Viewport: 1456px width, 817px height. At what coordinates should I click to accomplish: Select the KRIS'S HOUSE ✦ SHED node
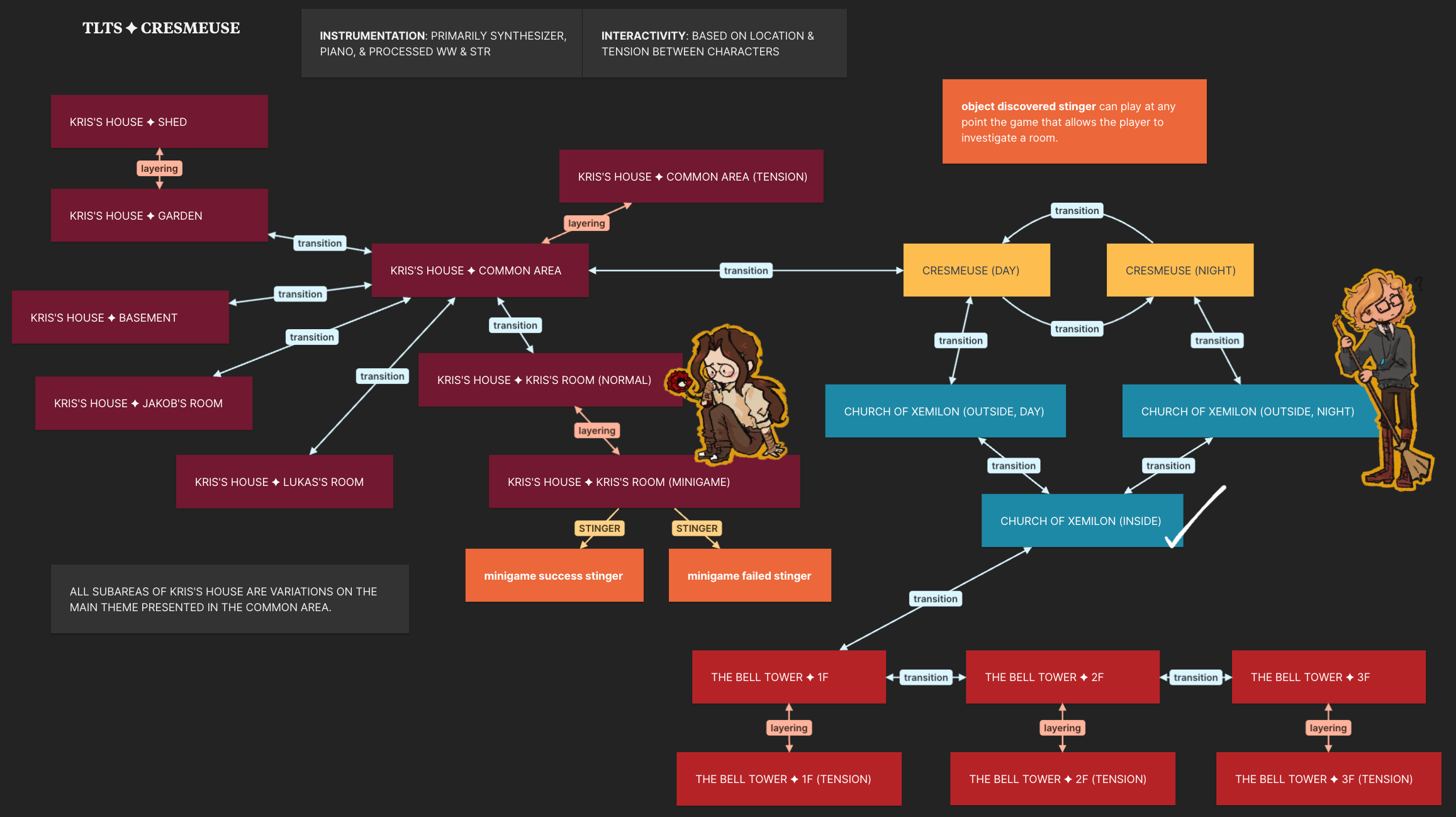coord(159,121)
